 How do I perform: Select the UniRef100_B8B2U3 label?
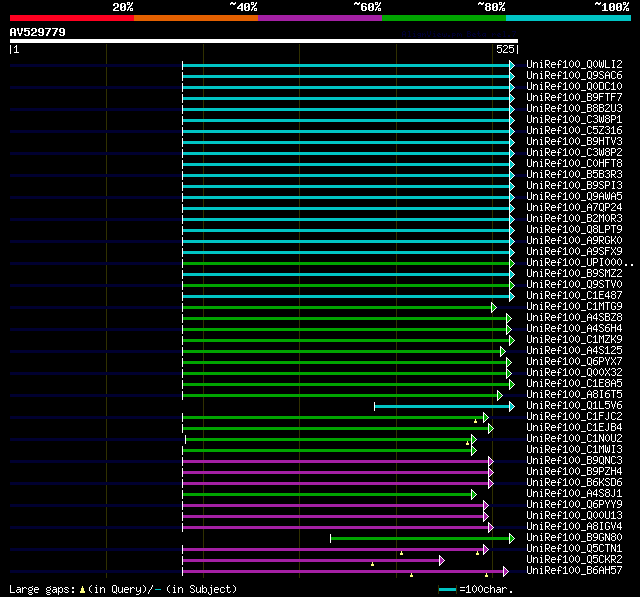(x=574, y=109)
